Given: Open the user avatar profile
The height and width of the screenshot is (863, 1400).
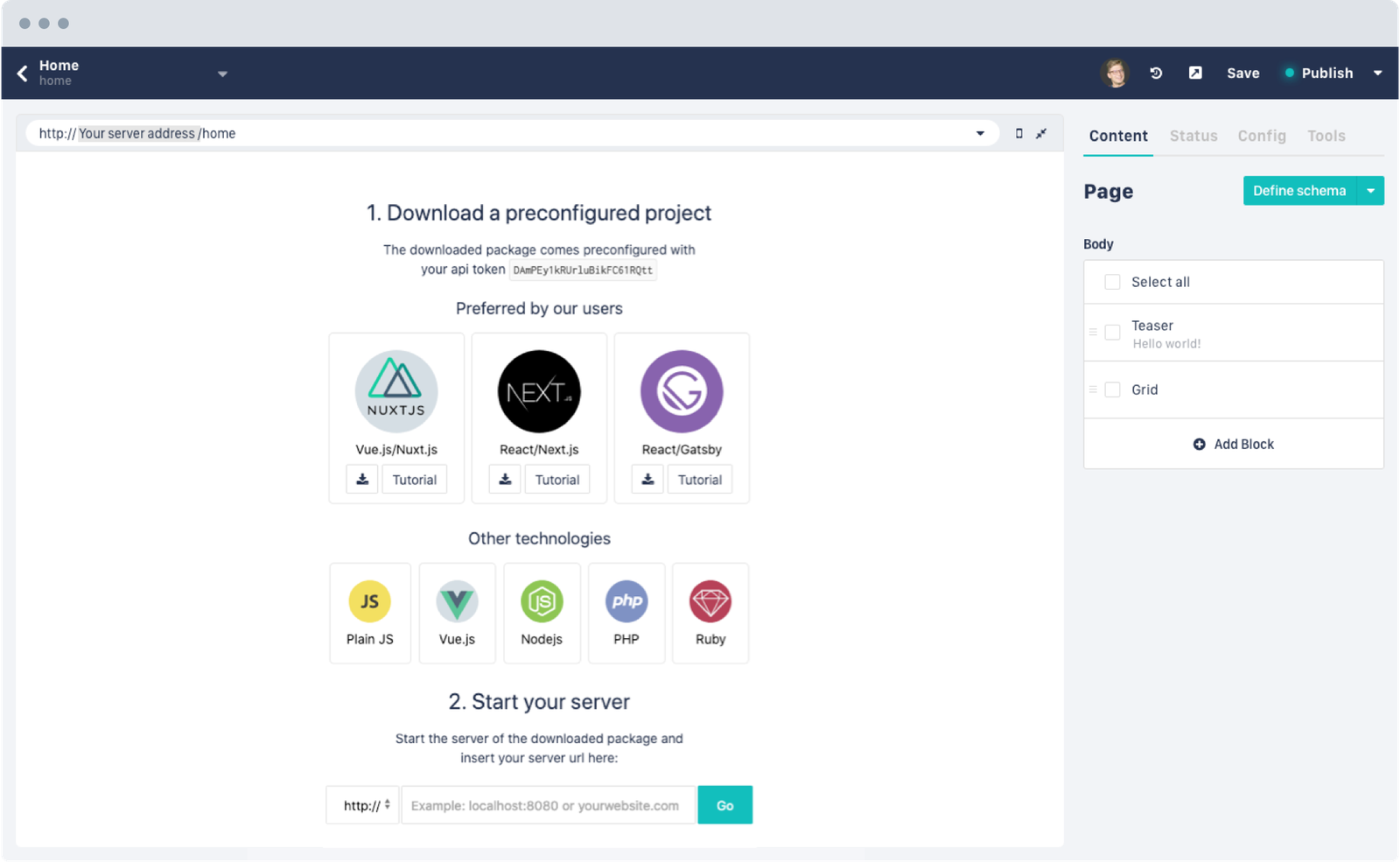Looking at the screenshot, I should (1115, 74).
